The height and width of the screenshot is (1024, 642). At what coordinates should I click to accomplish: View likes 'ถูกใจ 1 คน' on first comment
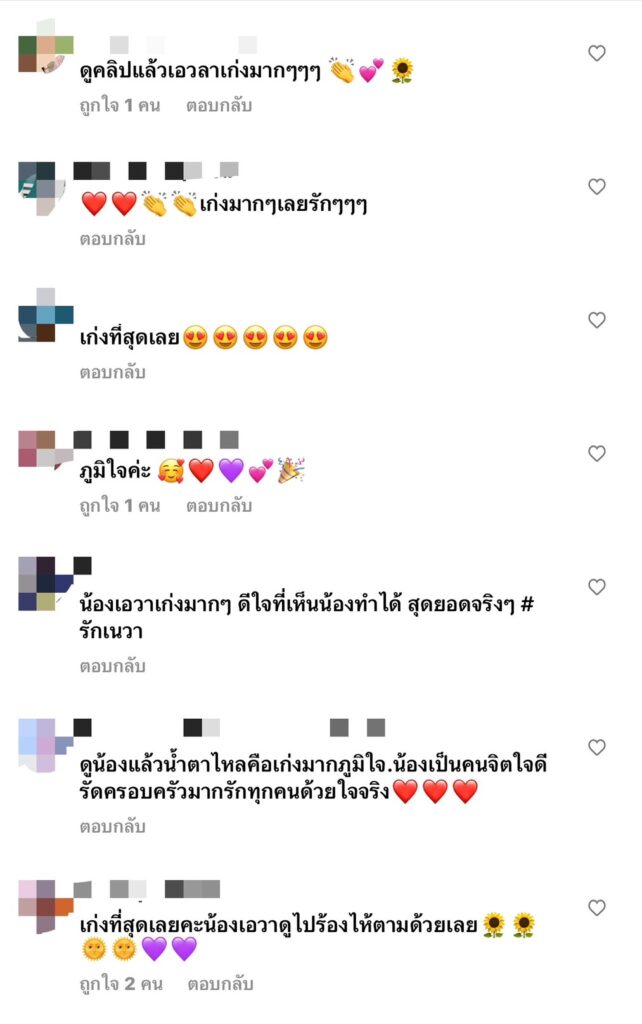coord(120,105)
